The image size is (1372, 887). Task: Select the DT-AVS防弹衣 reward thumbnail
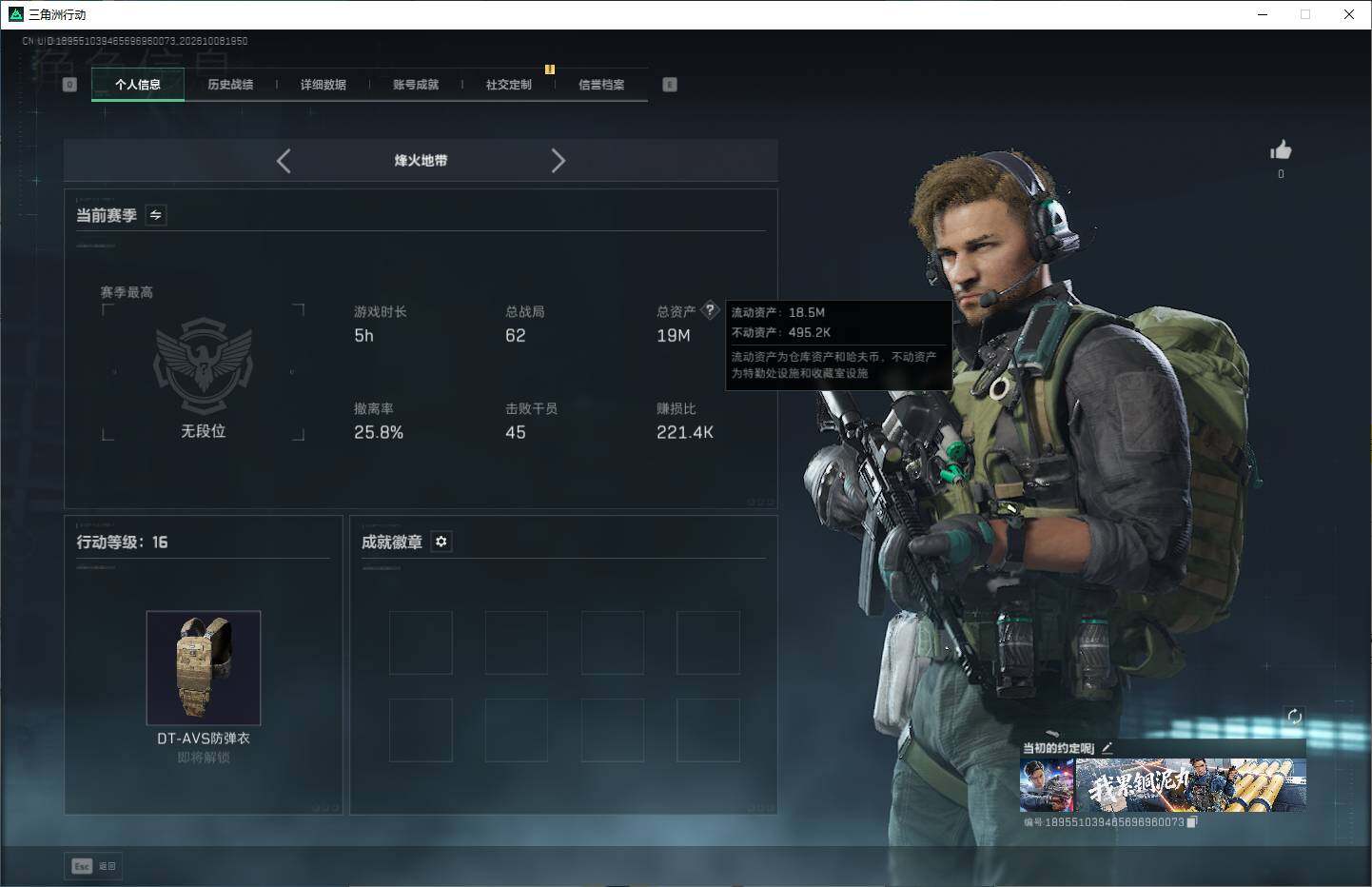point(204,668)
